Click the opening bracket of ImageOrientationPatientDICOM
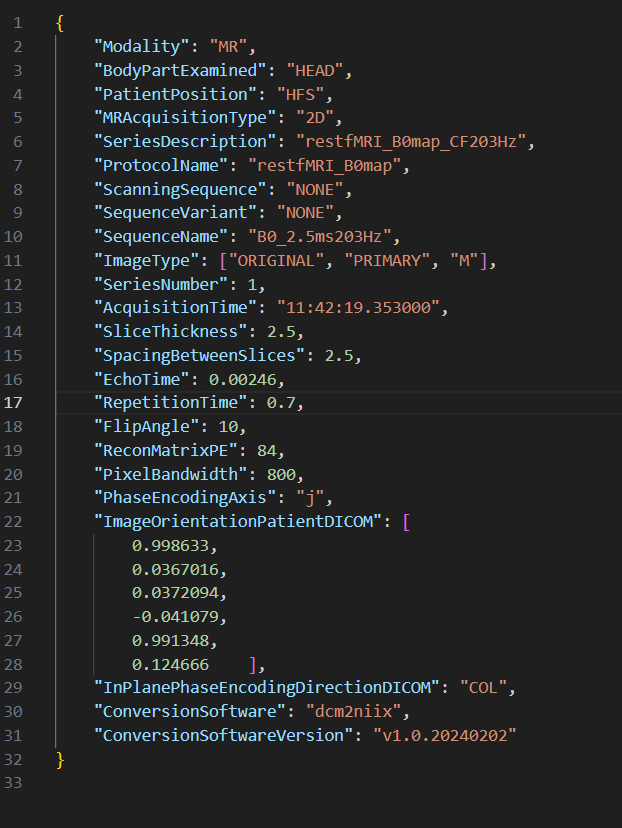This screenshot has height=828, width=622. coord(404,521)
